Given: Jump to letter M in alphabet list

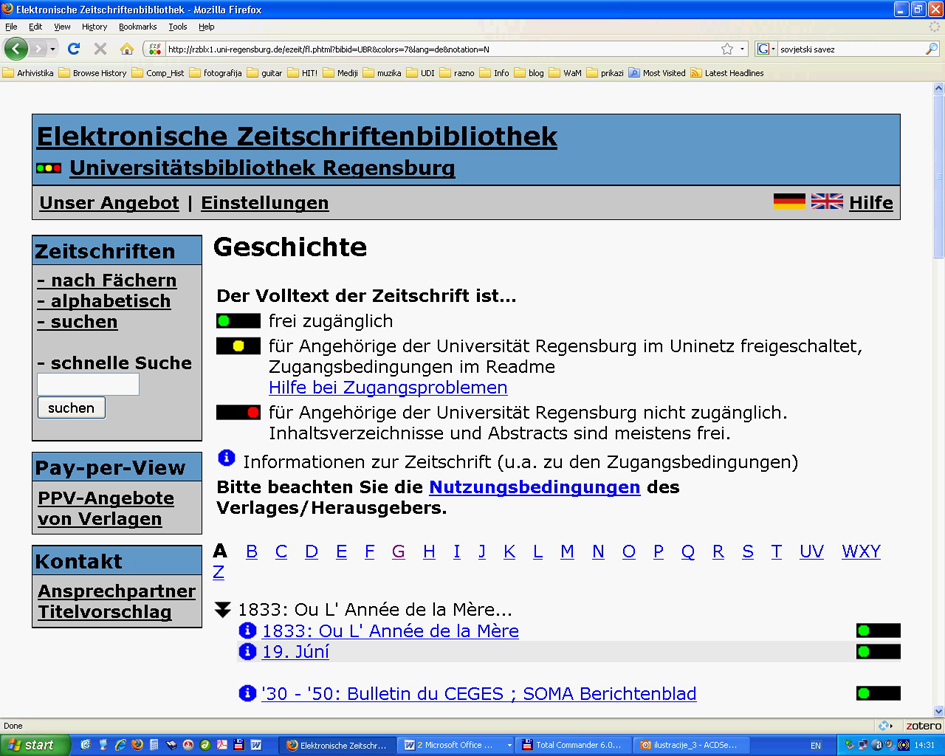Looking at the screenshot, I should 567,551.
